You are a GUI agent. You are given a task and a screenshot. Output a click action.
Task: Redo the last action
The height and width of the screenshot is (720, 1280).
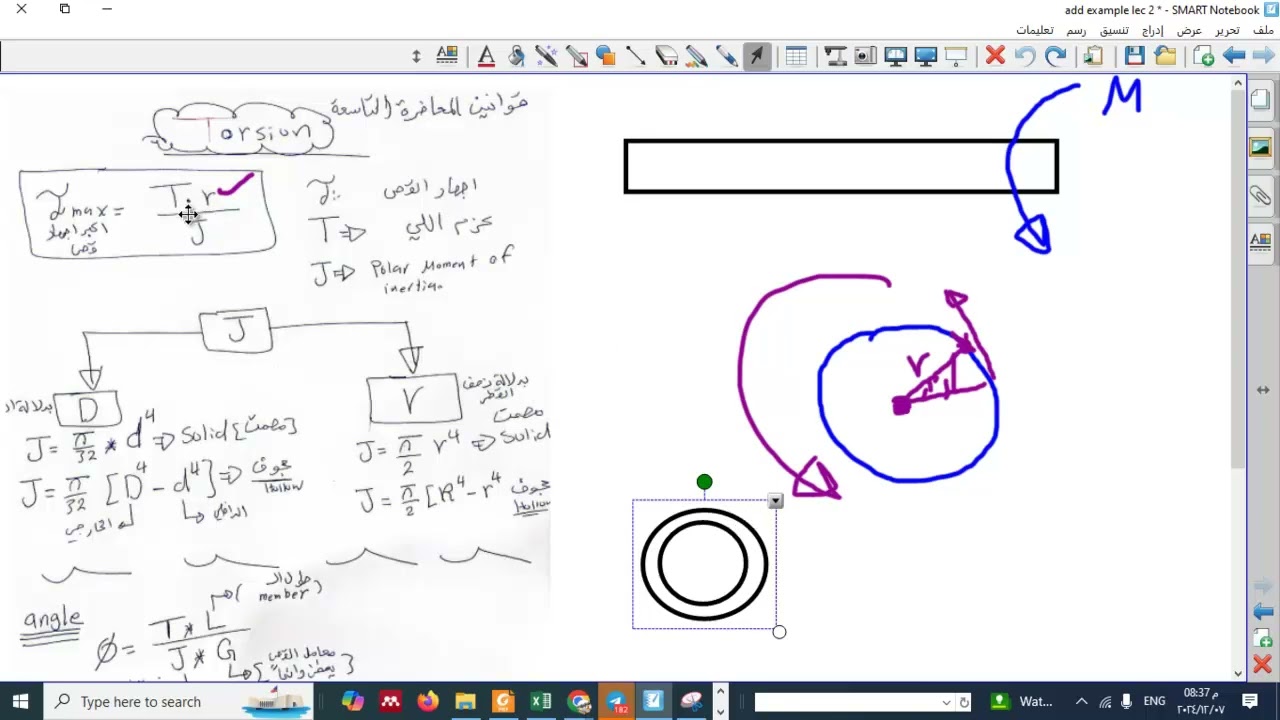(1055, 57)
